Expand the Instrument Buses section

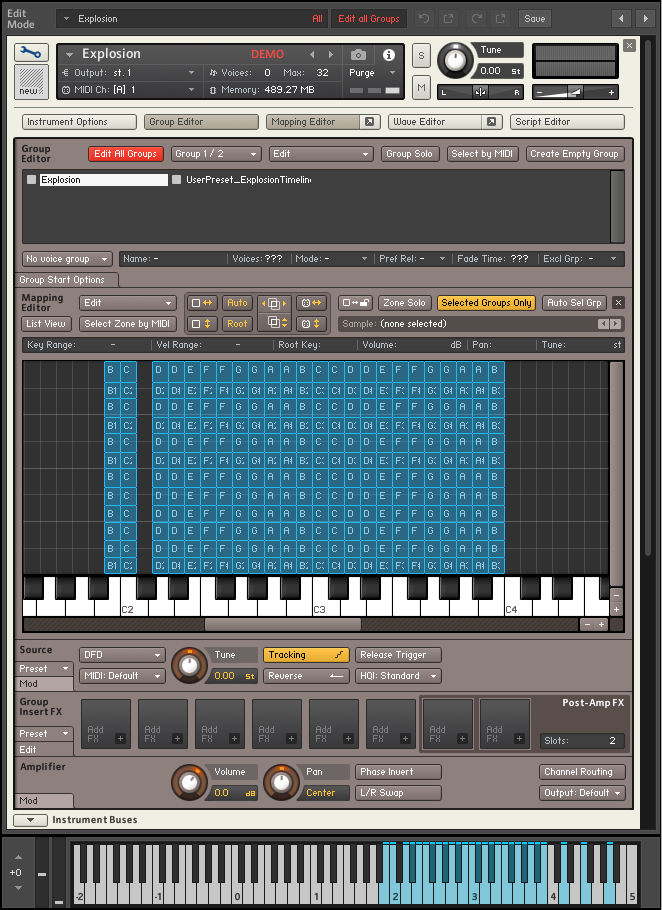click(30, 820)
